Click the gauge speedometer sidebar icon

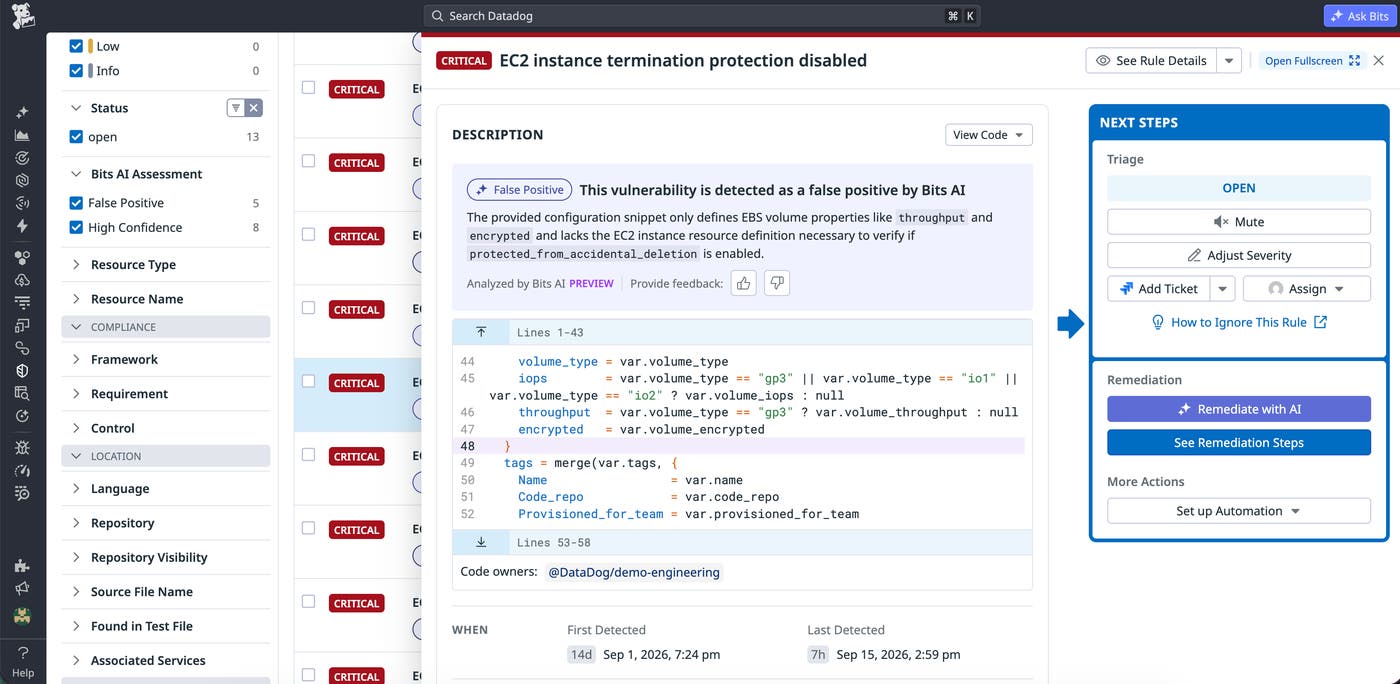point(22,470)
